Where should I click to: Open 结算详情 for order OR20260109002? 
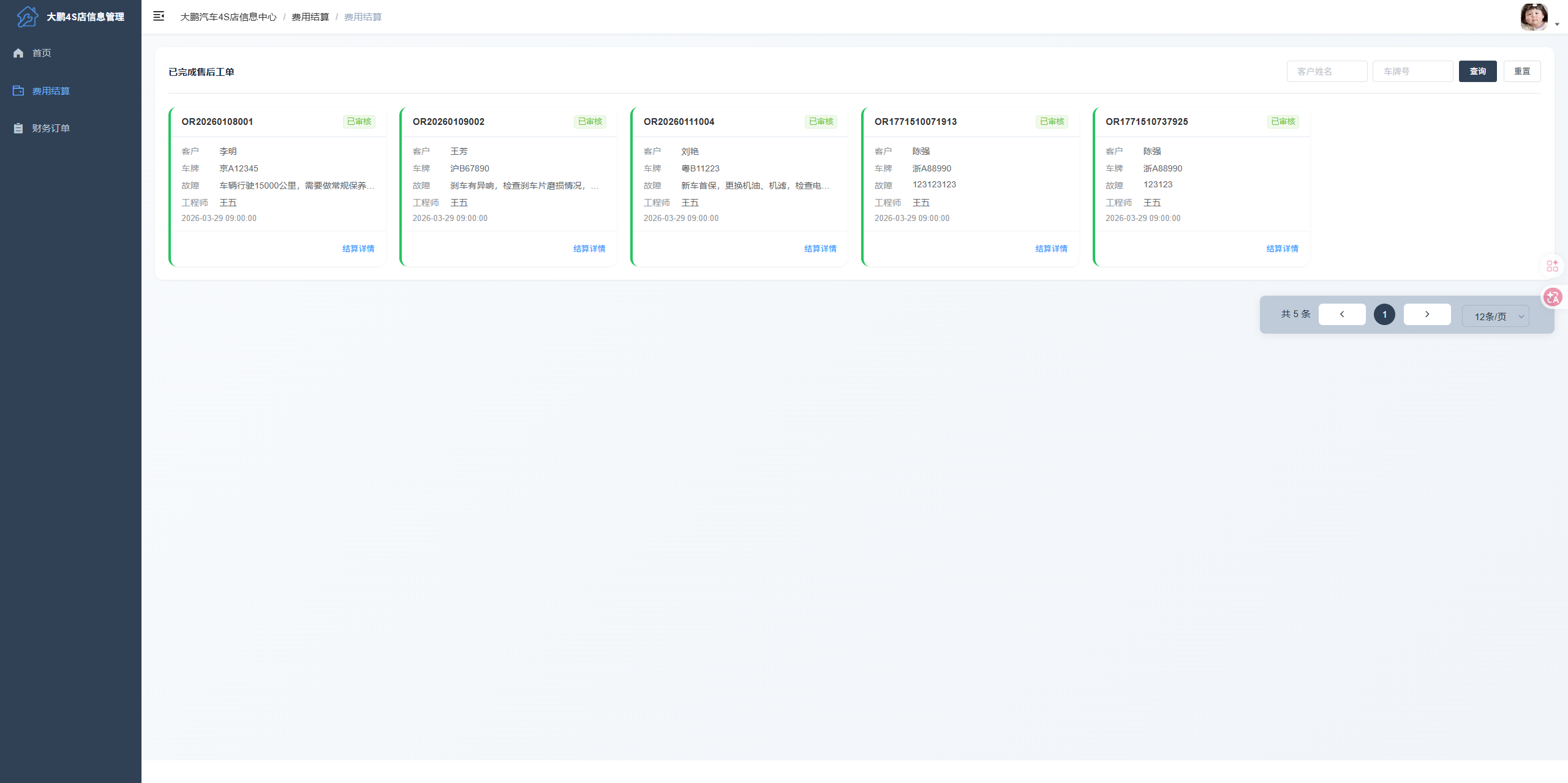(589, 249)
